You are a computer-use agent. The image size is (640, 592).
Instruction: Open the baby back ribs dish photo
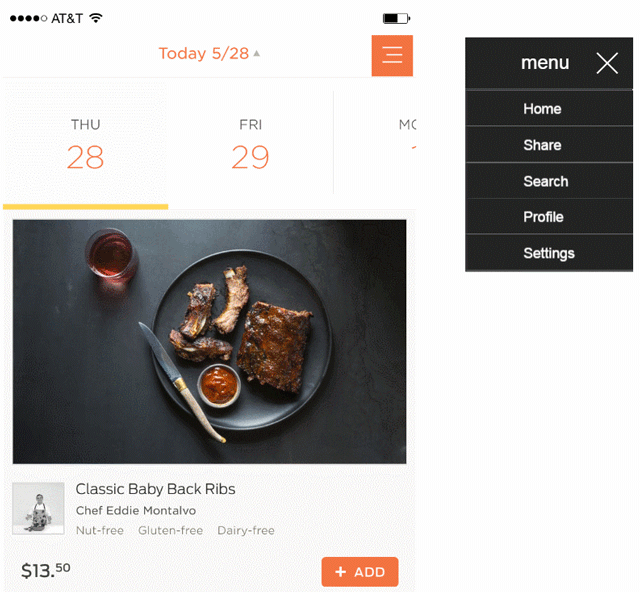pyautogui.click(x=209, y=341)
